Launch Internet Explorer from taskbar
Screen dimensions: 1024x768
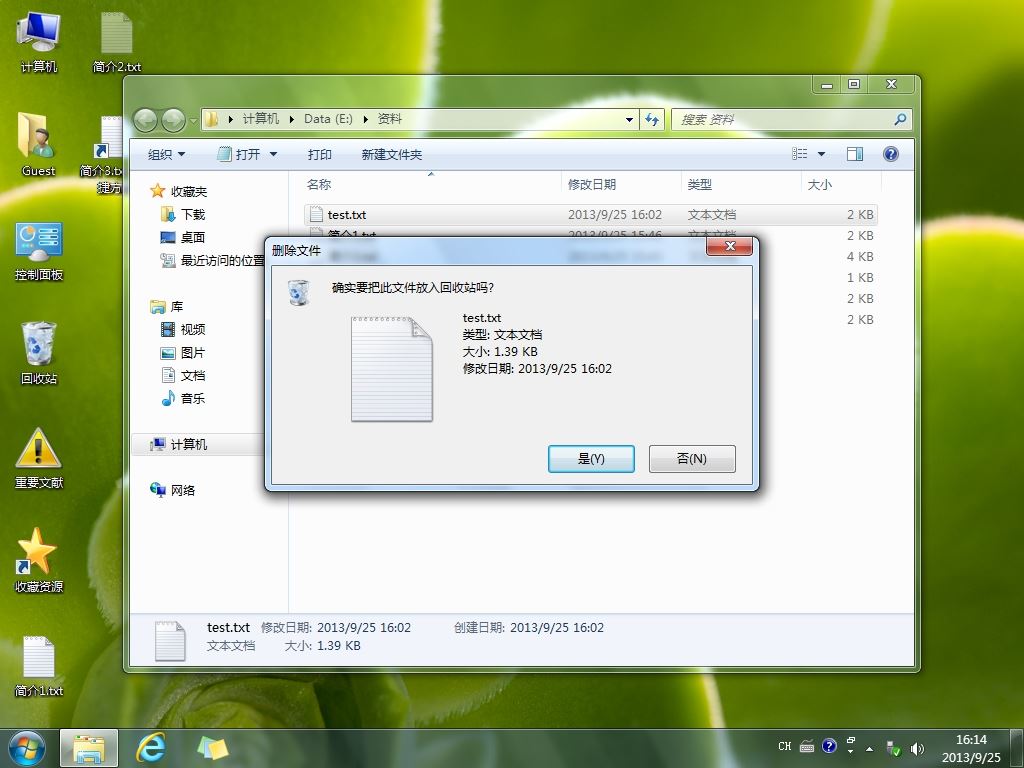(151, 748)
